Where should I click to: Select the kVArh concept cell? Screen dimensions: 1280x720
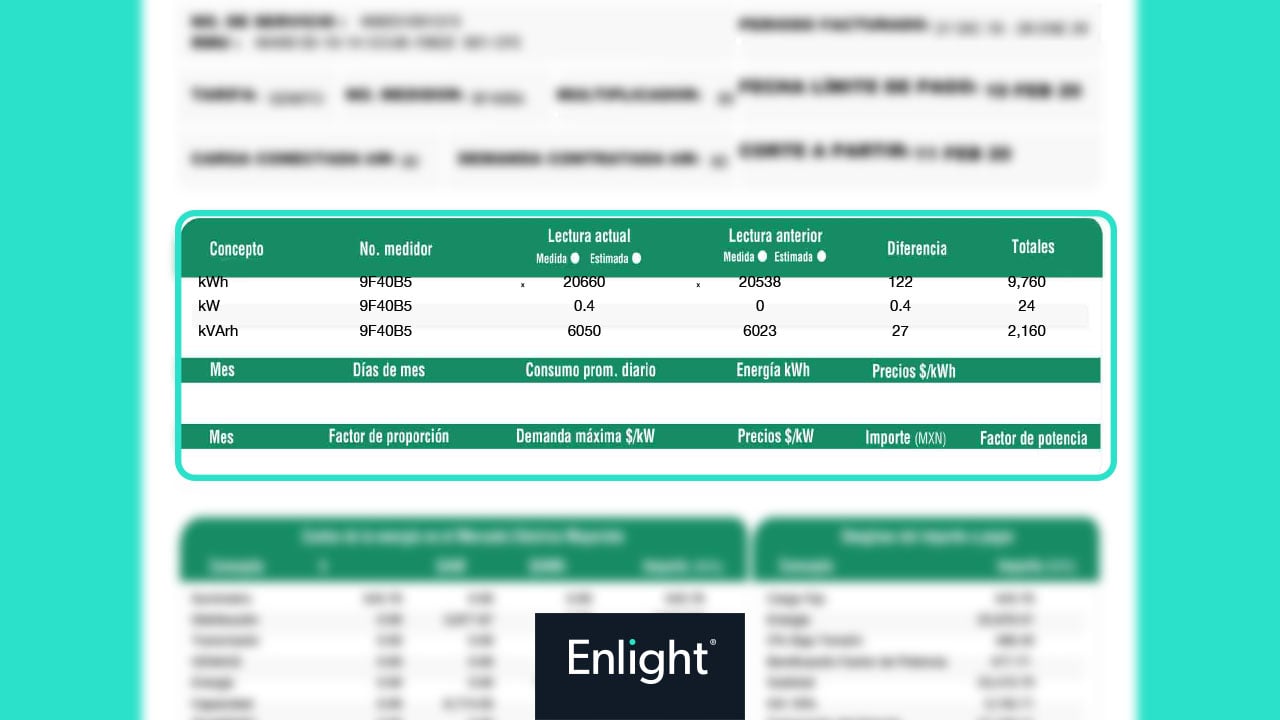tap(218, 331)
